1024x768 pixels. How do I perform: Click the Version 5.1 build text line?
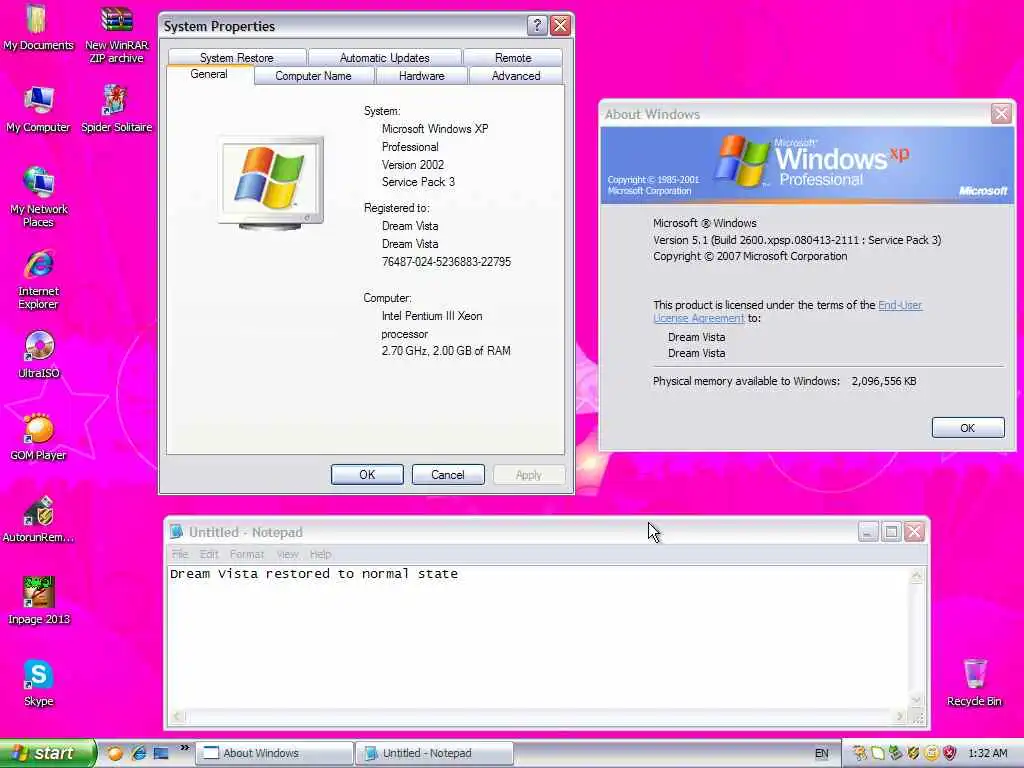point(797,240)
